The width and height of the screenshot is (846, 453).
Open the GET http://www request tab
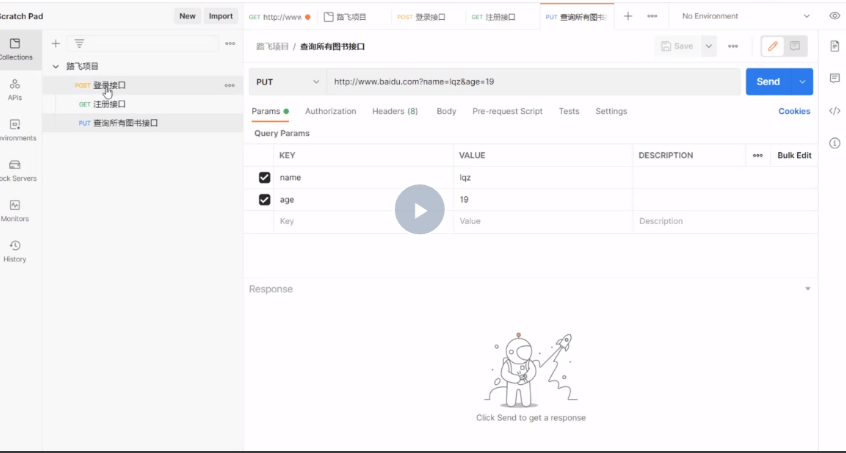point(280,17)
